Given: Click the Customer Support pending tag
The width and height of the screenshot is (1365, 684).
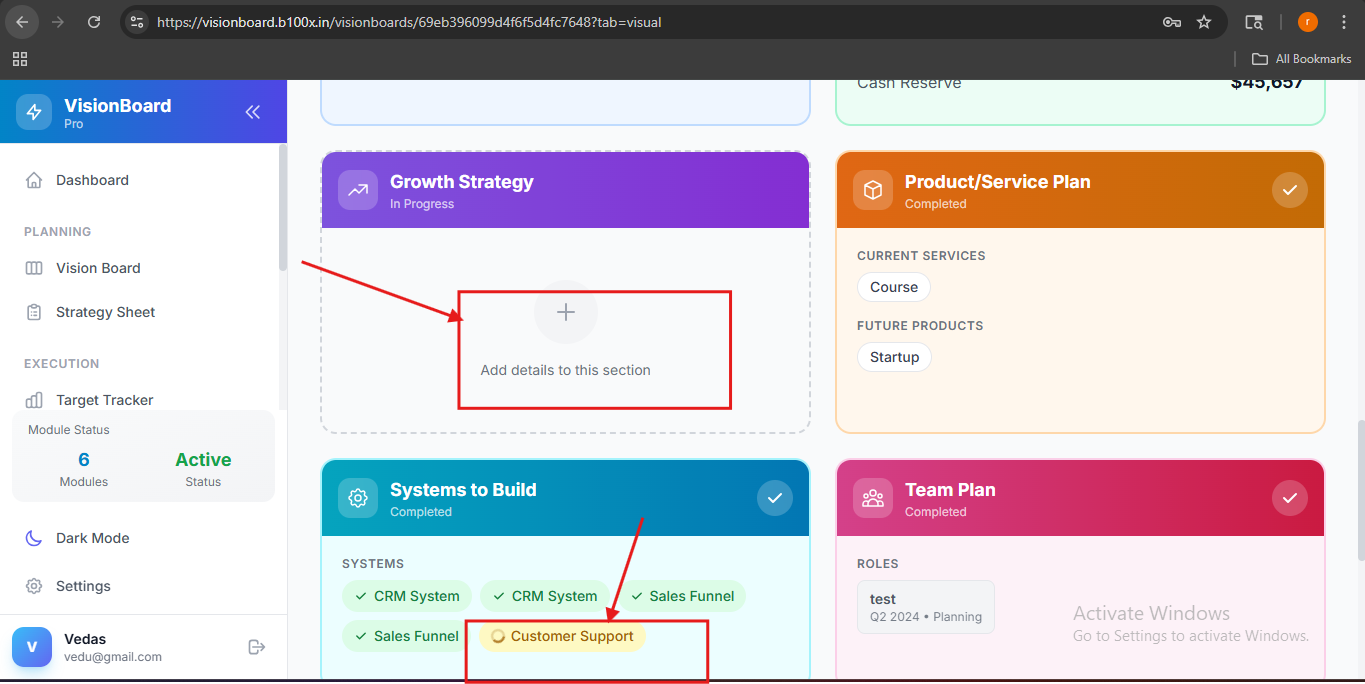Looking at the screenshot, I should tap(563, 636).
